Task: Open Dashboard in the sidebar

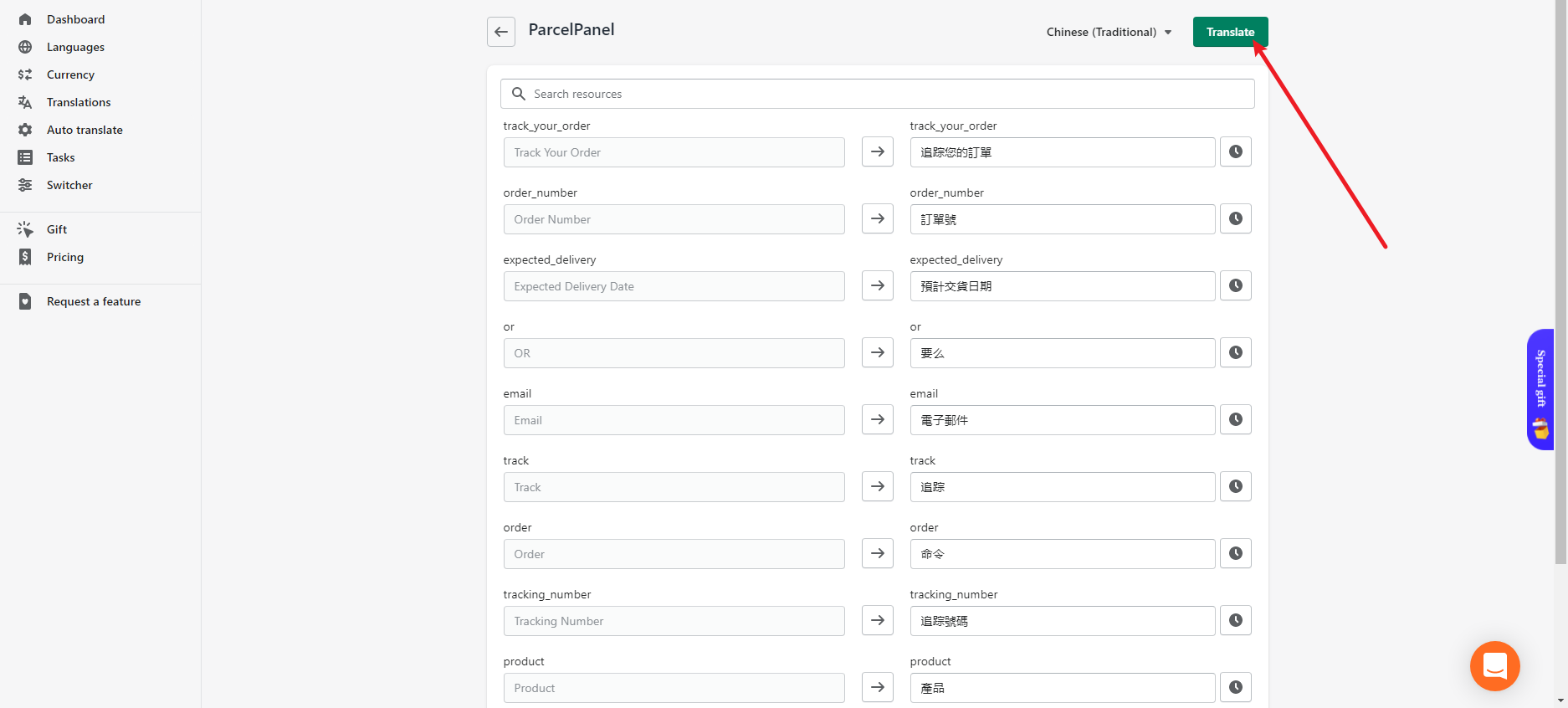Action: [76, 19]
